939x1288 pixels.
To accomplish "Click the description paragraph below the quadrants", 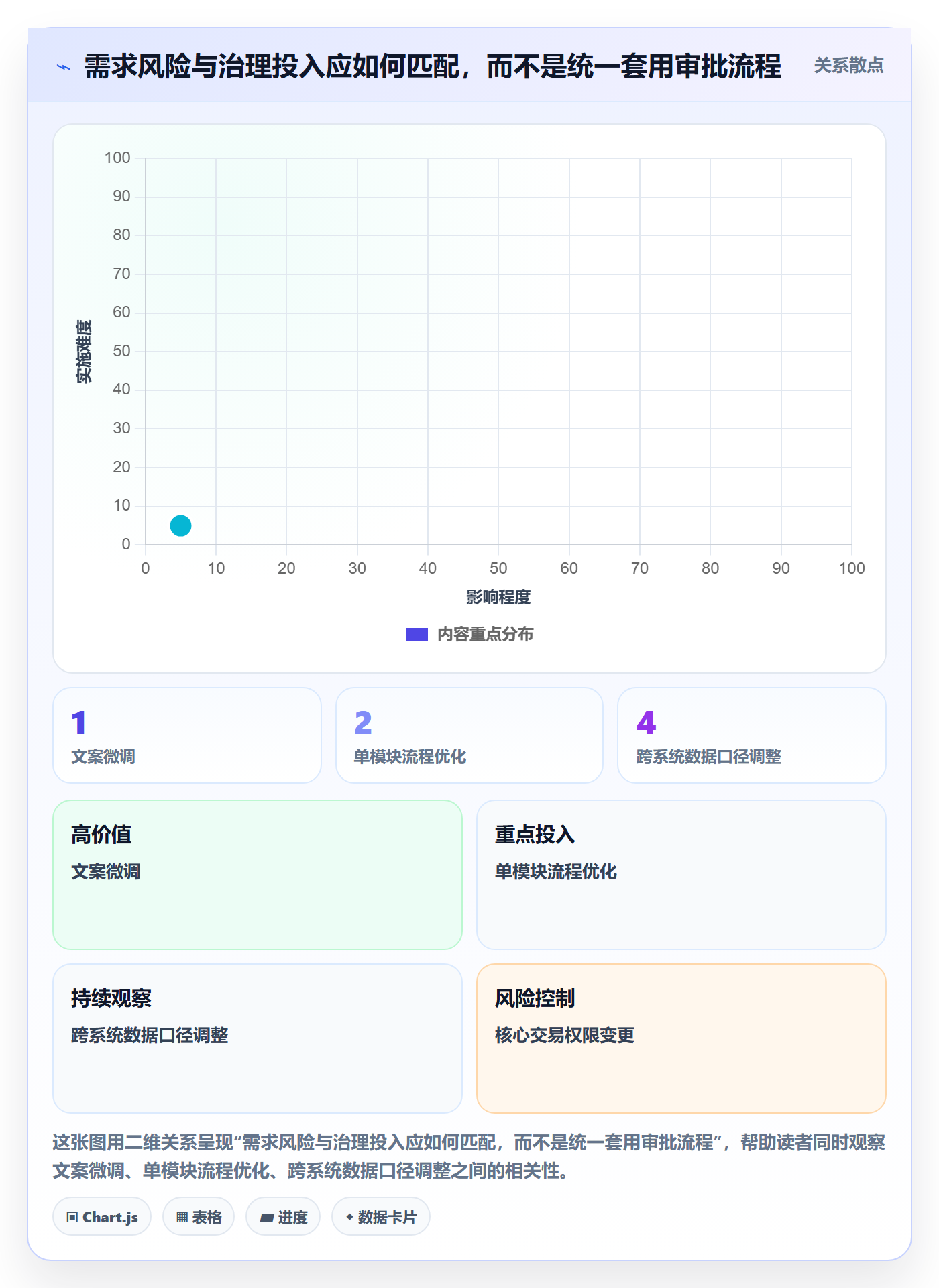I will [469, 1157].
